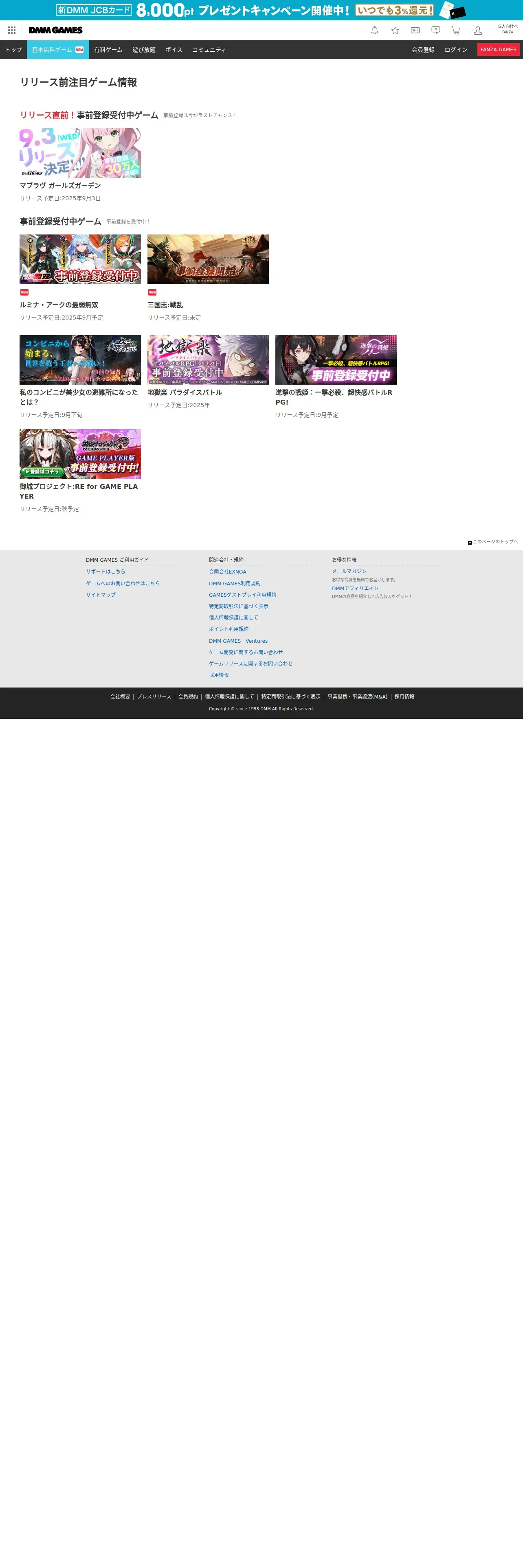523x1568 pixels.
Task: Open サイトマップ footer link
Action: click(101, 595)
